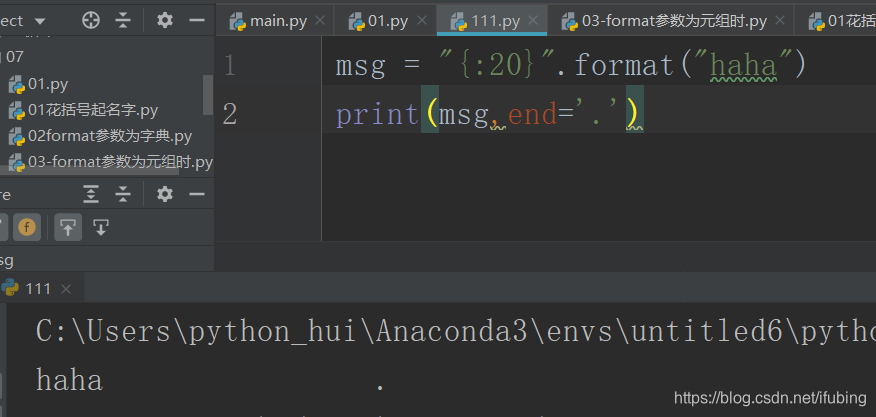
Task: Toggle autoscroll from source arrow-down icon
Action: coord(101,228)
